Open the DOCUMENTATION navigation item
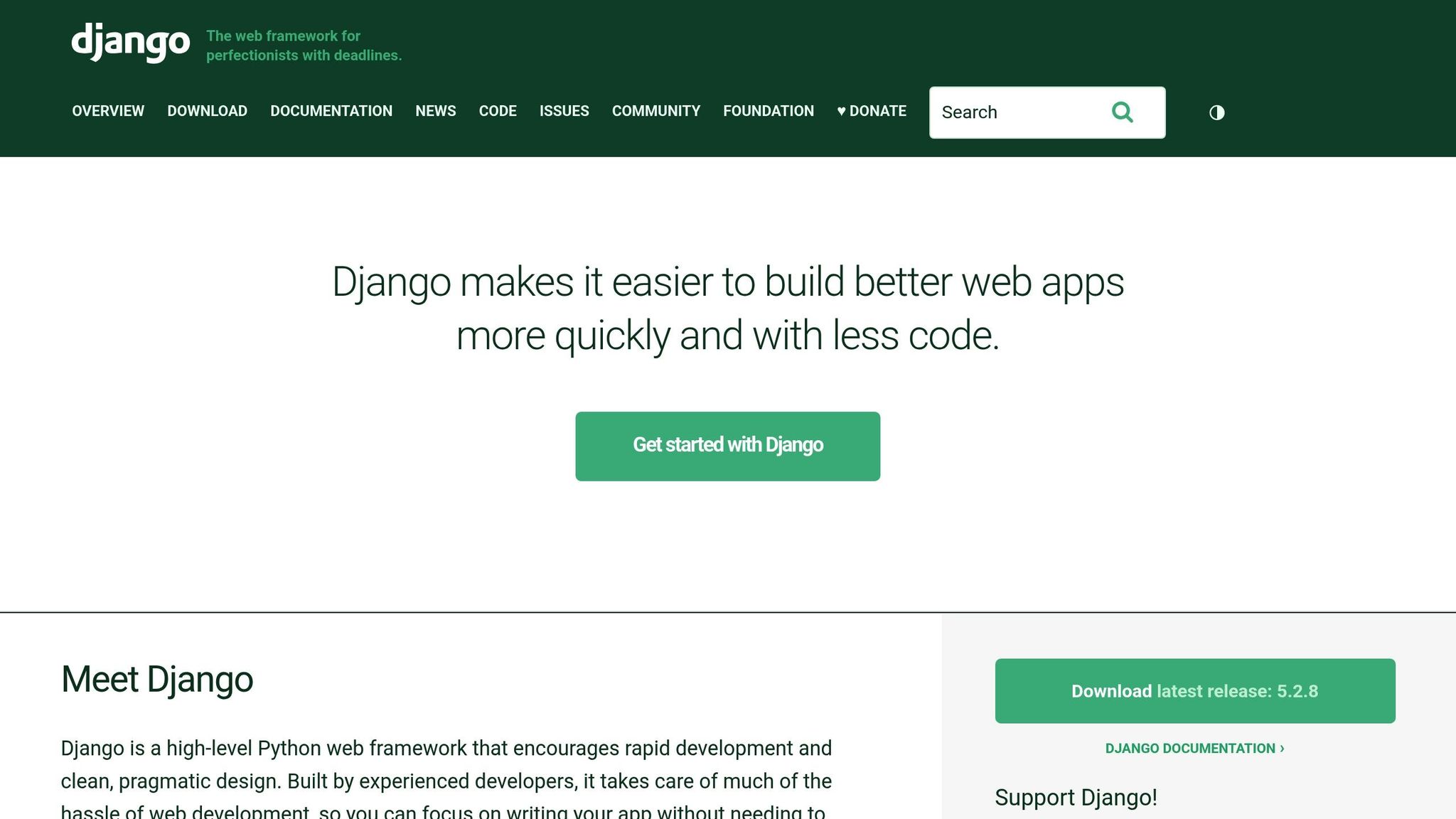 point(331,111)
